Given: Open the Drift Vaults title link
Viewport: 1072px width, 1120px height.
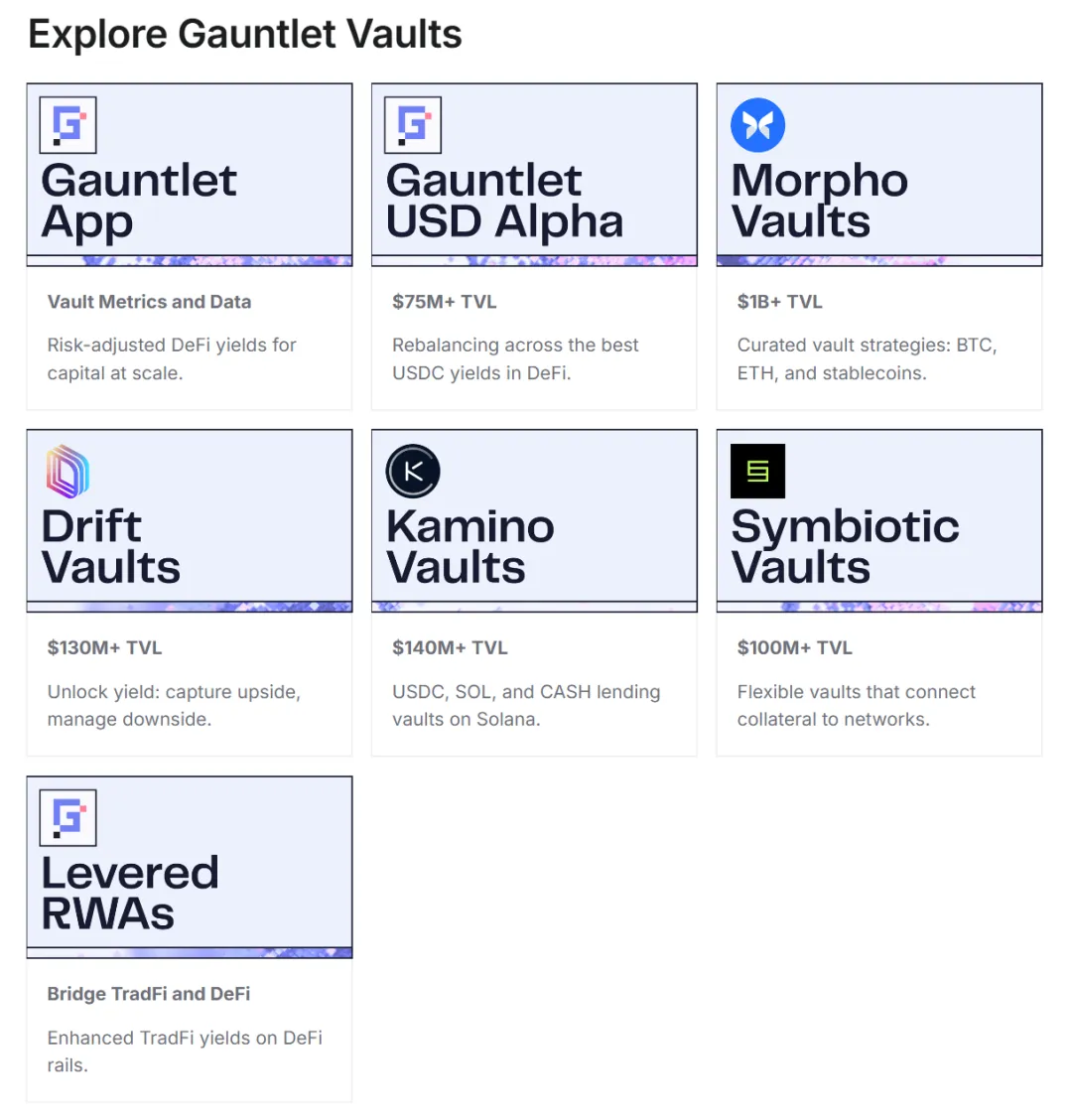Looking at the screenshot, I should pos(111,547).
